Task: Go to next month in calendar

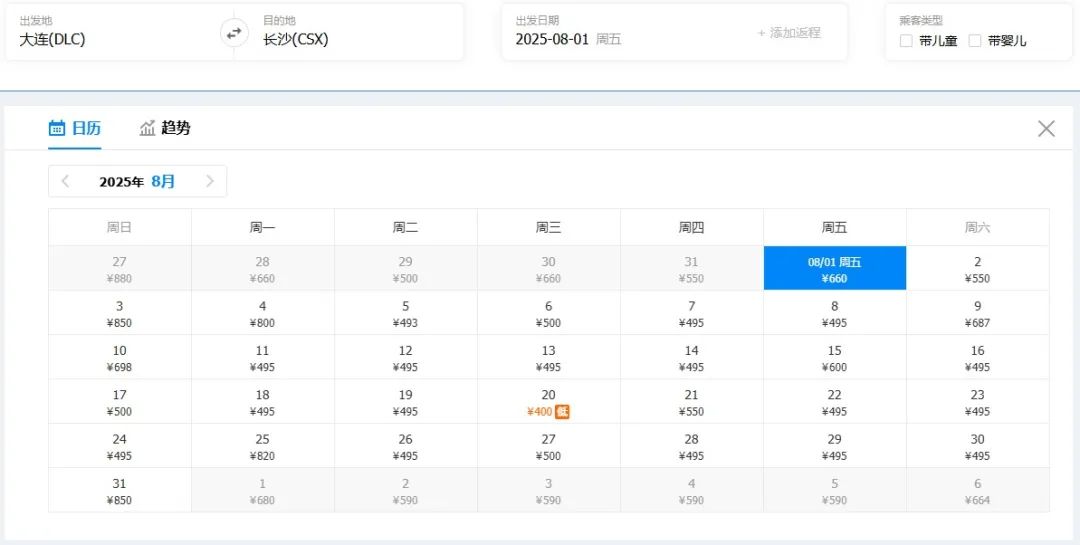Action: pos(210,181)
